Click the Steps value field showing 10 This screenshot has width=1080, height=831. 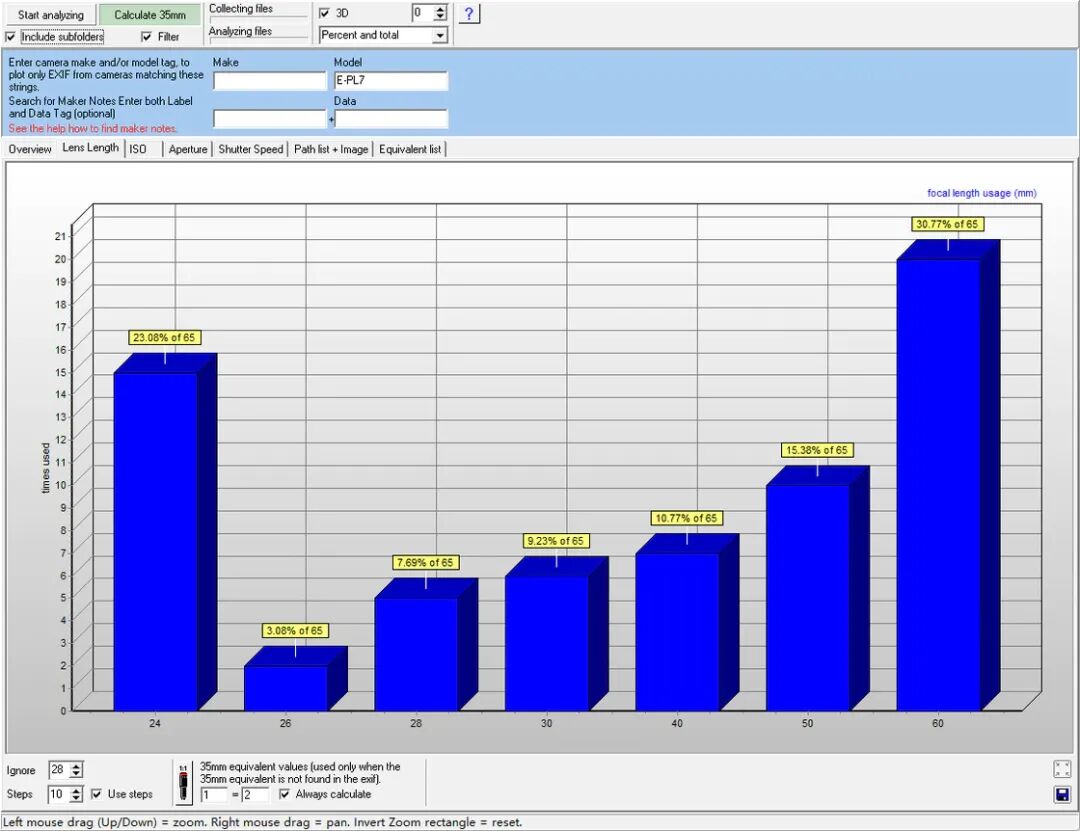pyautogui.click(x=59, y=794)
